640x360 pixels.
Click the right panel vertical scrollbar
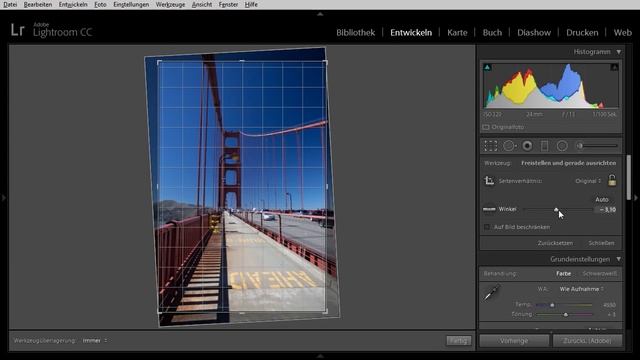(x=629, y=178)
